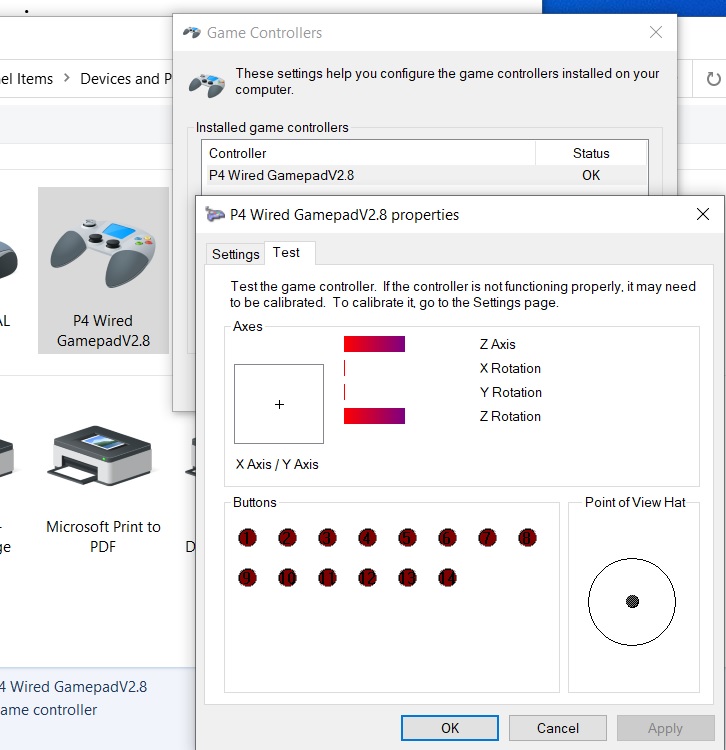This screenshot has width=726, height=750.
Task: Open Devices and Printers breadcrumb in address bar
Action: click(x=126, y=78)
